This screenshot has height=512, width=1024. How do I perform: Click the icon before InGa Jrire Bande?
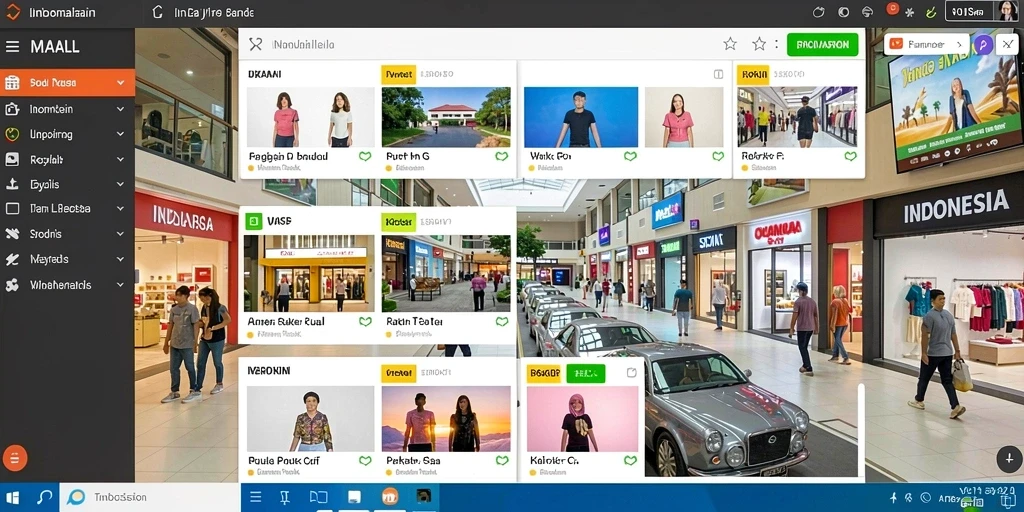pos(157,12)
